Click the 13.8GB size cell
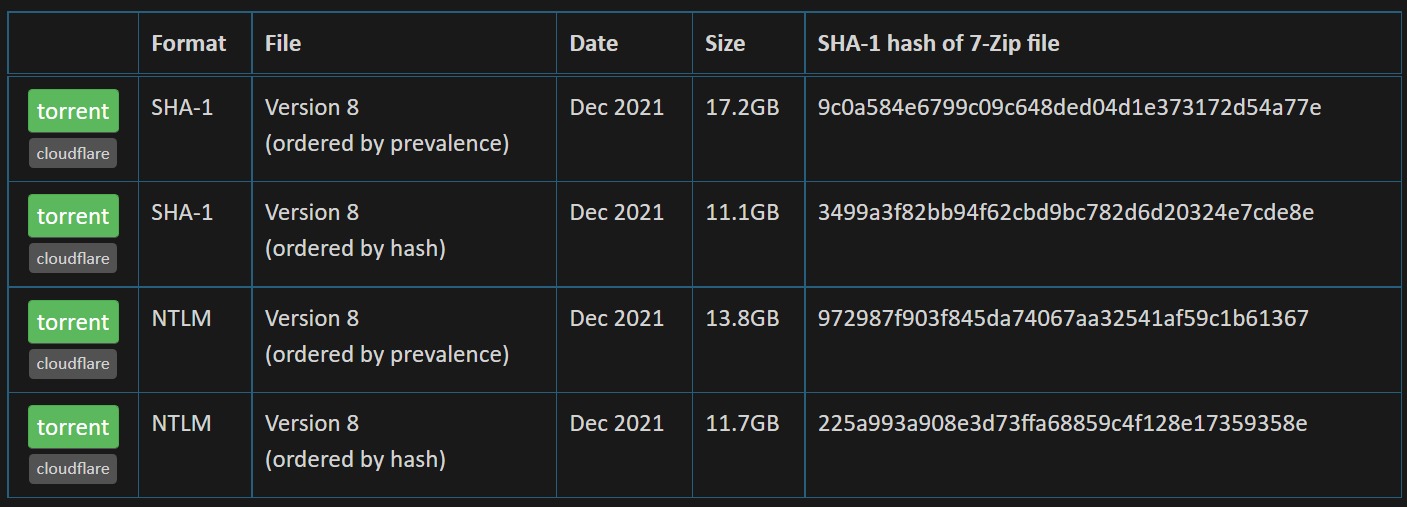The image size is (1407, 507). coord(742,318)
